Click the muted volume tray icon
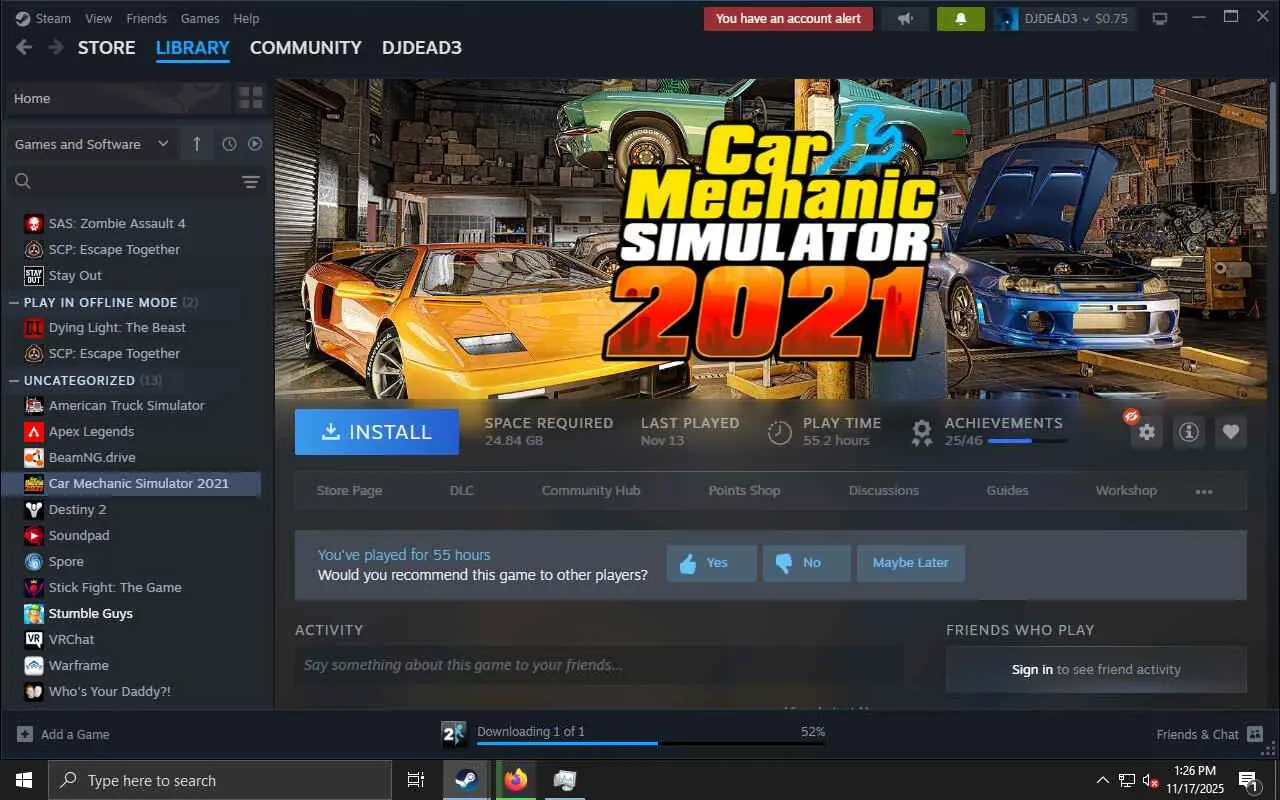 1149,780
